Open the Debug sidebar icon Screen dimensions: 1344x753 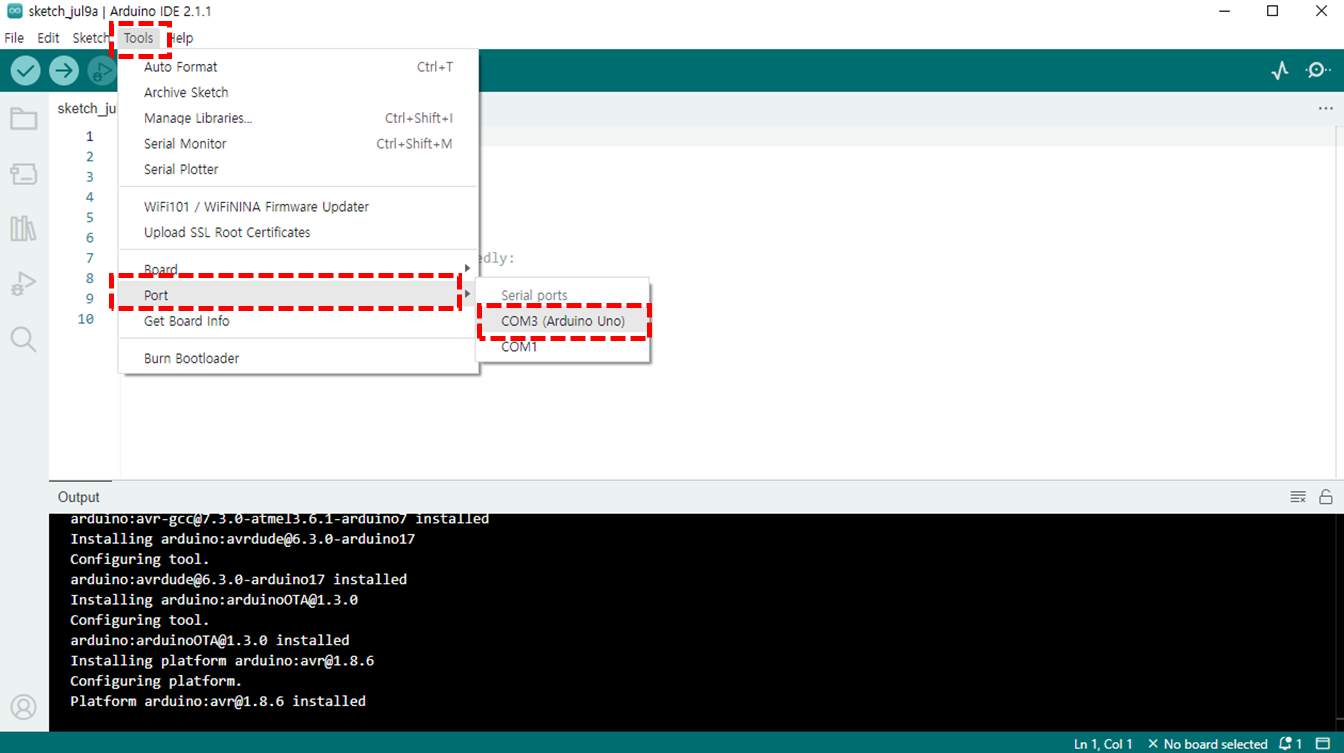(24, 284)
